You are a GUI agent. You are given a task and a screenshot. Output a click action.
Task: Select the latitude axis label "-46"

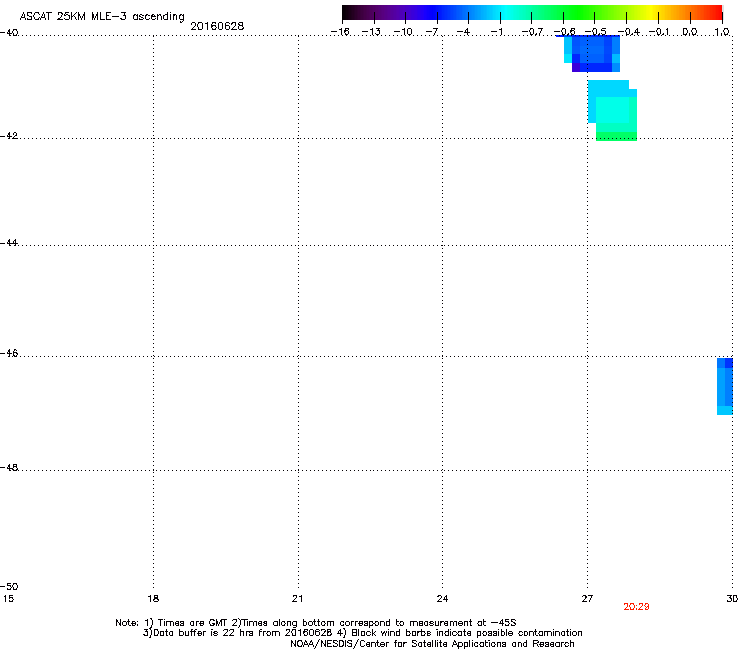[x=9, y=353]
